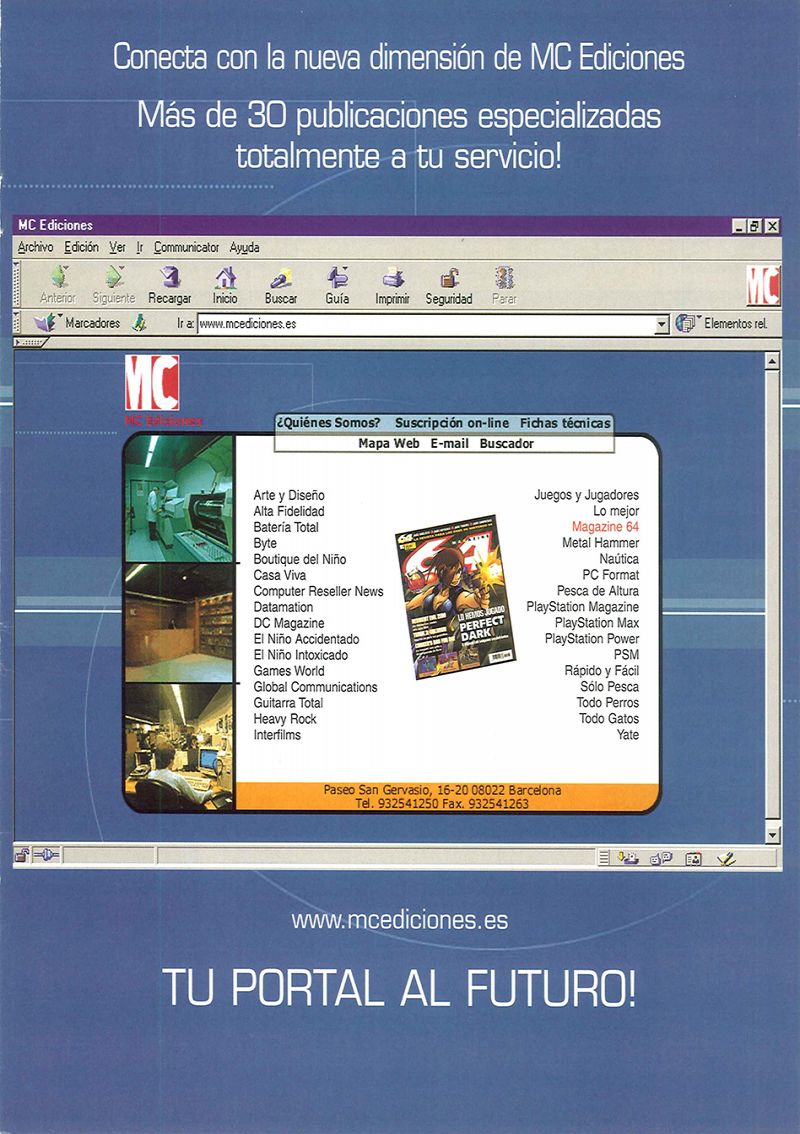Stop loading with Parar traffic light icon
The width and height of the screenshot is (800, 1134).
[504, 277]
